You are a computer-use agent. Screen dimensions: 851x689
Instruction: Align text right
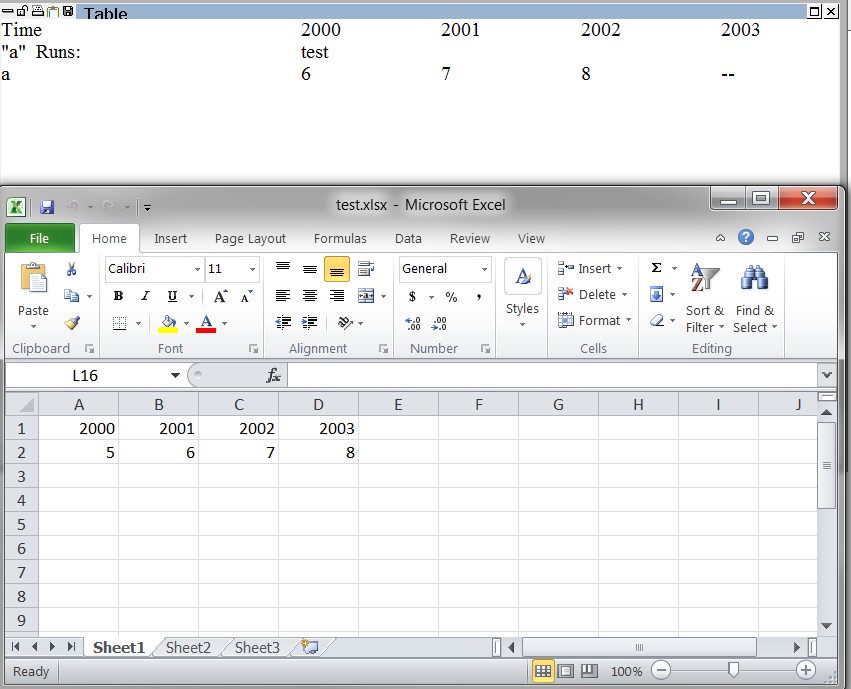pyautogui.click(x=337, y=296)
